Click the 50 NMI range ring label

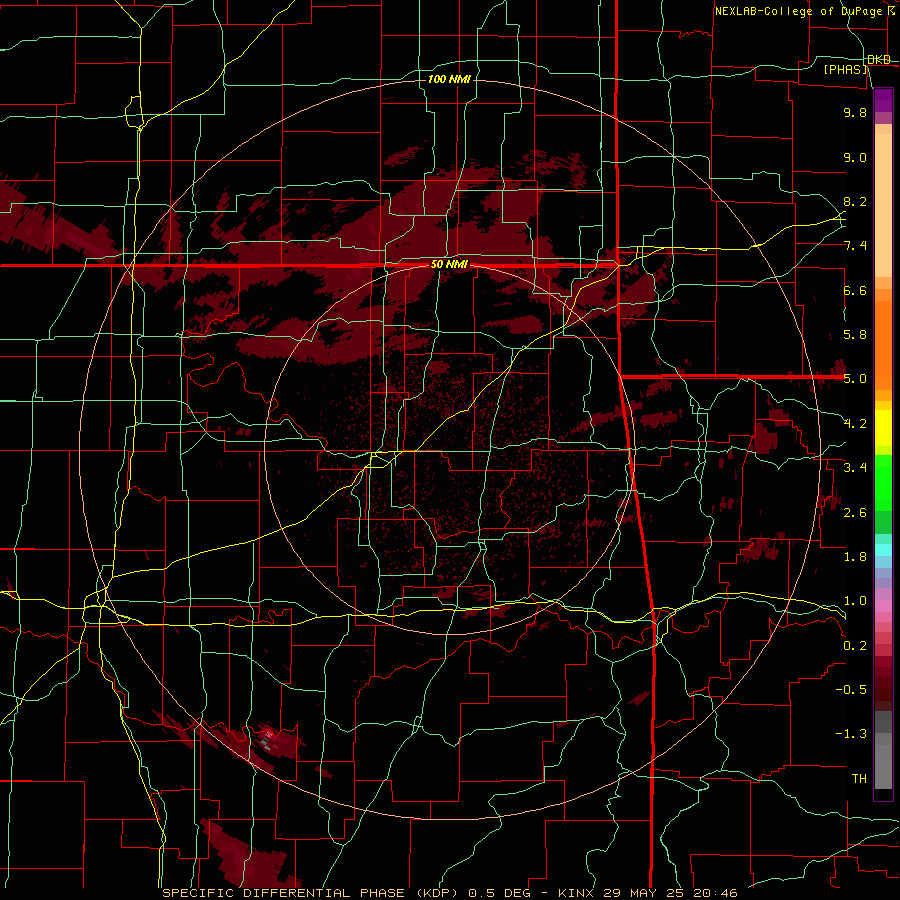pyautogui.click(x=449, y=265)
